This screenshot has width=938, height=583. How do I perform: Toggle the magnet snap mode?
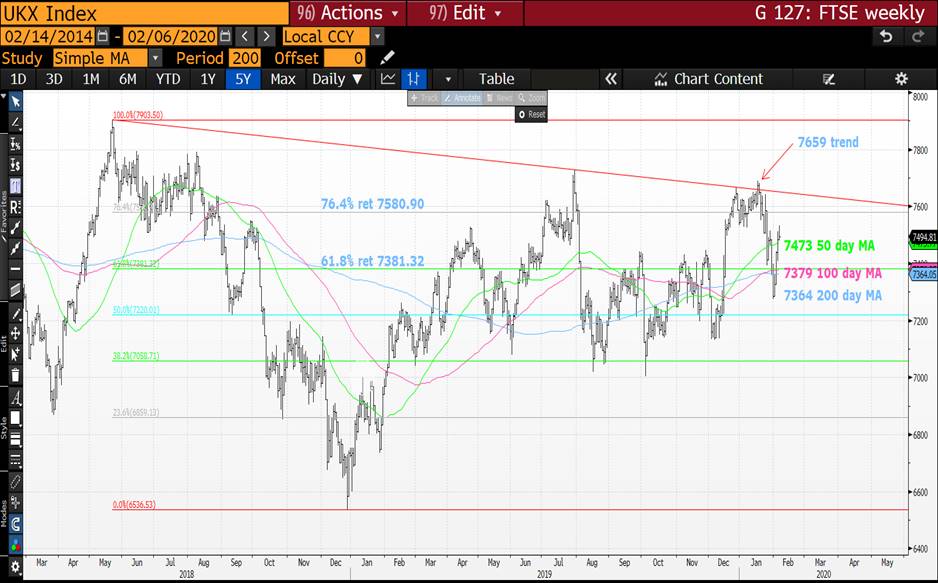(x=16, y=524)
